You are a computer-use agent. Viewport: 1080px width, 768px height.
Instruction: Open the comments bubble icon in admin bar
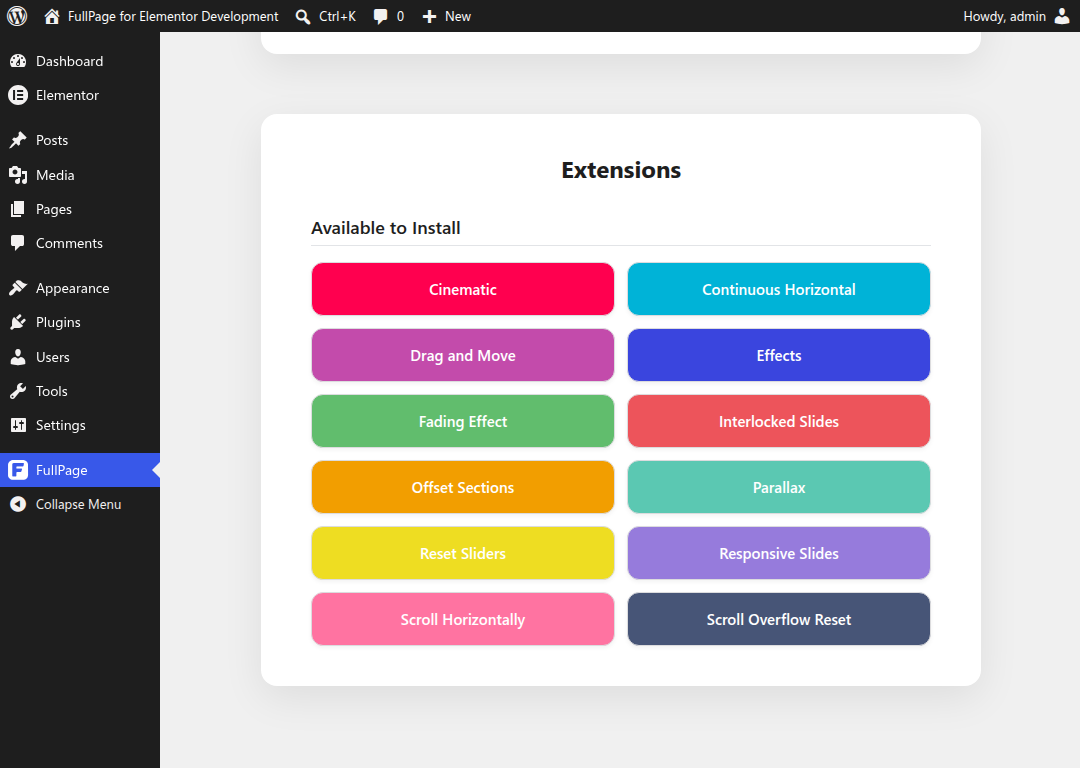tap(380, 17)
